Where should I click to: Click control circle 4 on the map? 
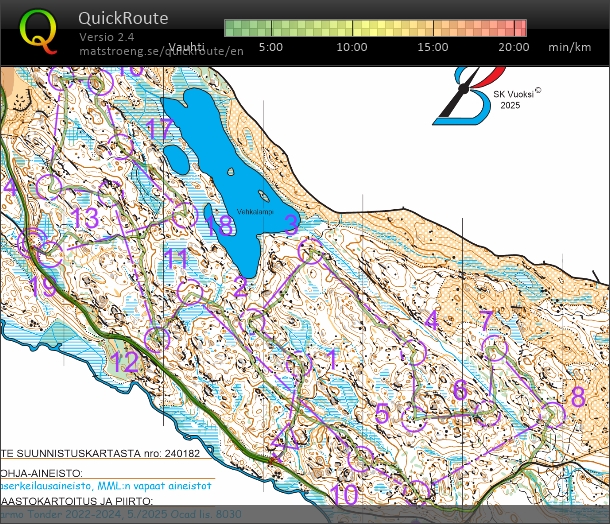pyautogui.click(x=413, y=351)
